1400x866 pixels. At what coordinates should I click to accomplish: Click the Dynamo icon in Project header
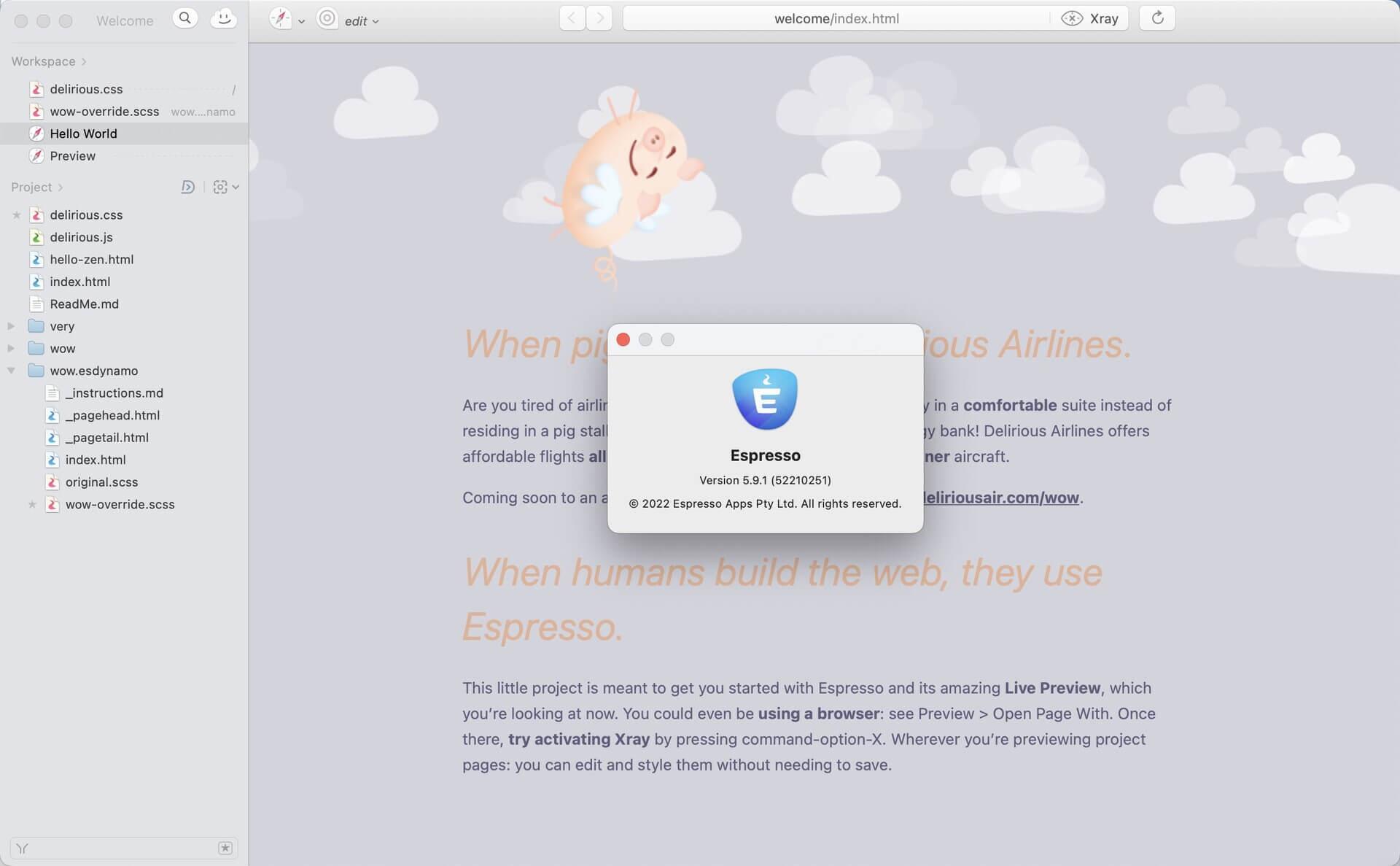187,187
